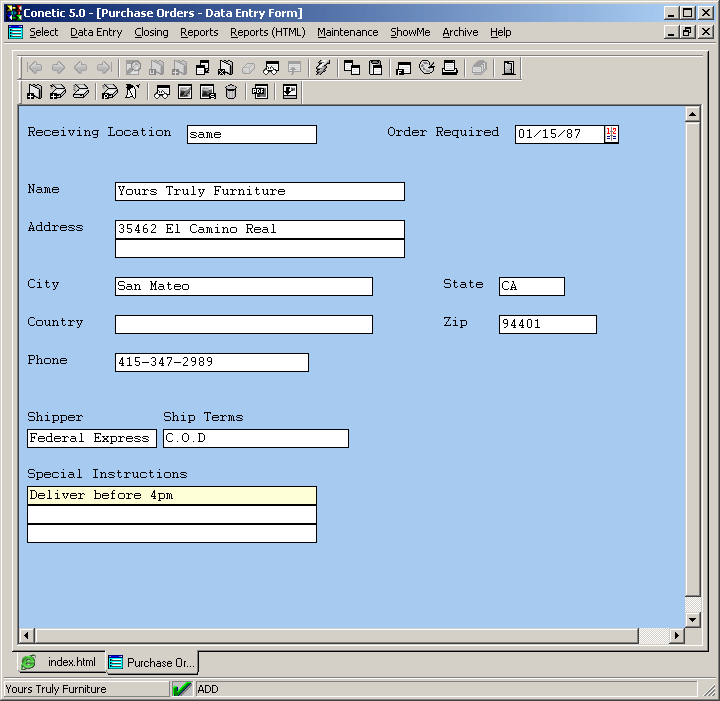
Task: Click the trash can delete icon
Action: [x=231, y=92]
